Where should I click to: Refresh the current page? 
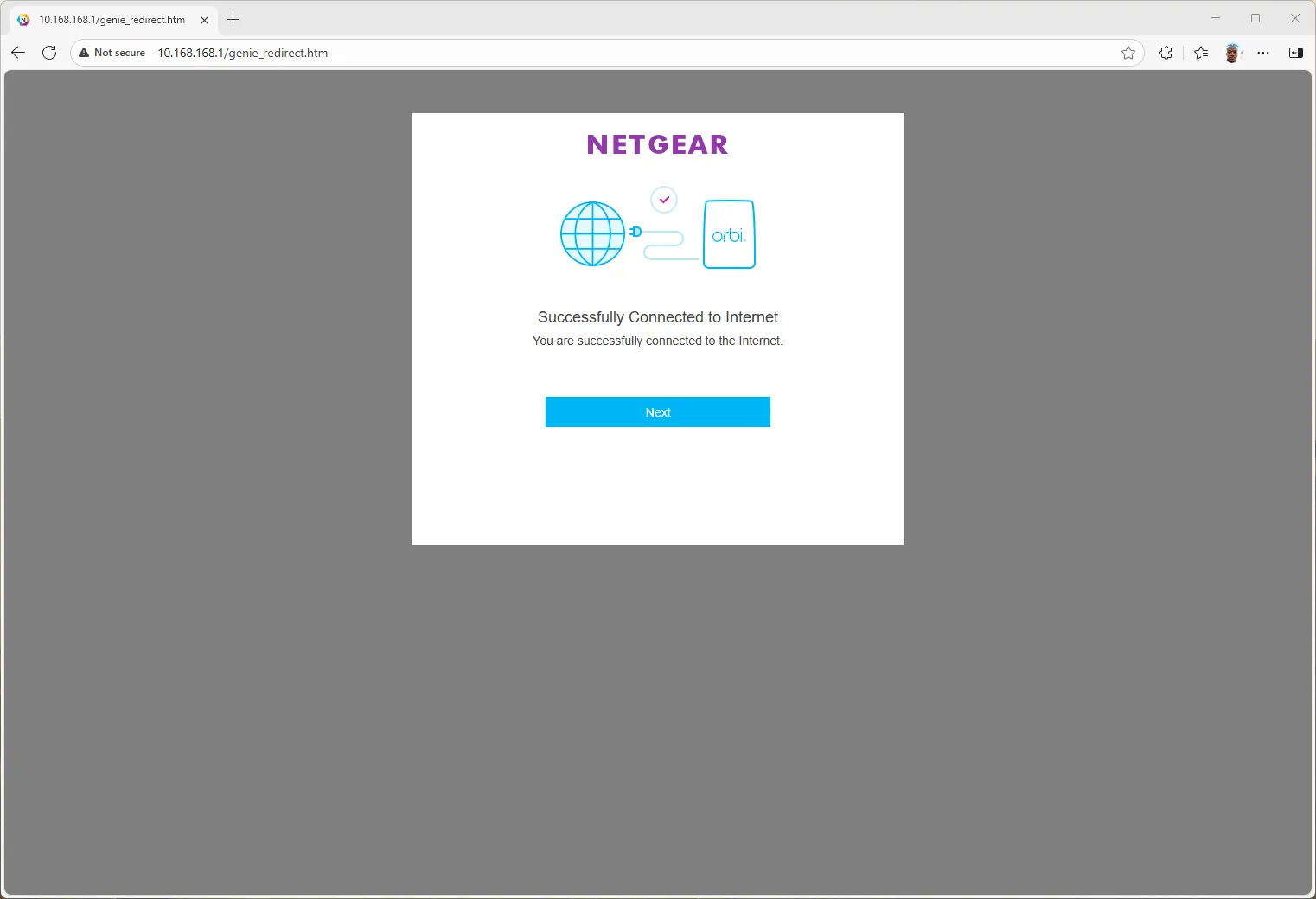pos(49,53)
